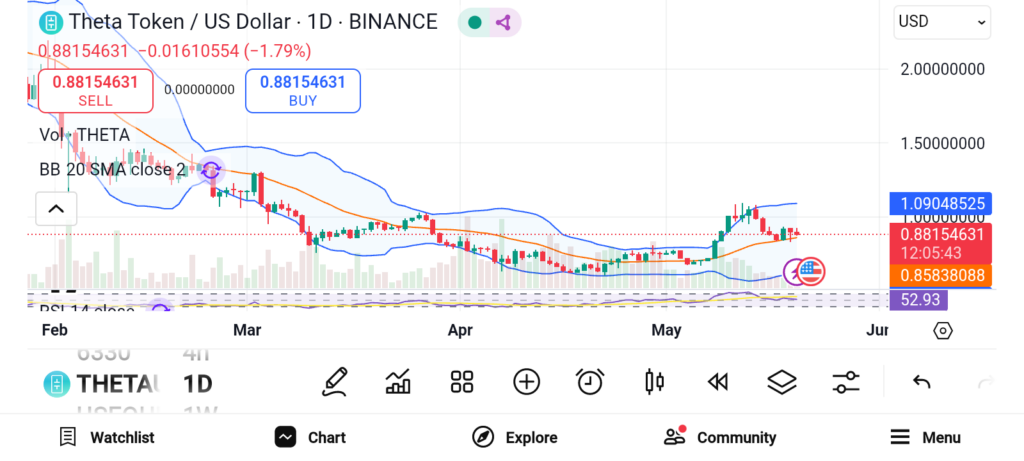Open the drawing tools pencil icon
The image size is (1024, 461).
click(335, 381)
